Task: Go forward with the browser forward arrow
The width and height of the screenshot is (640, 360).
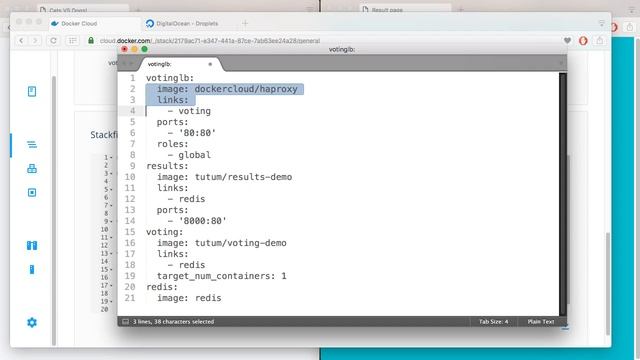Action: point(36,40)
